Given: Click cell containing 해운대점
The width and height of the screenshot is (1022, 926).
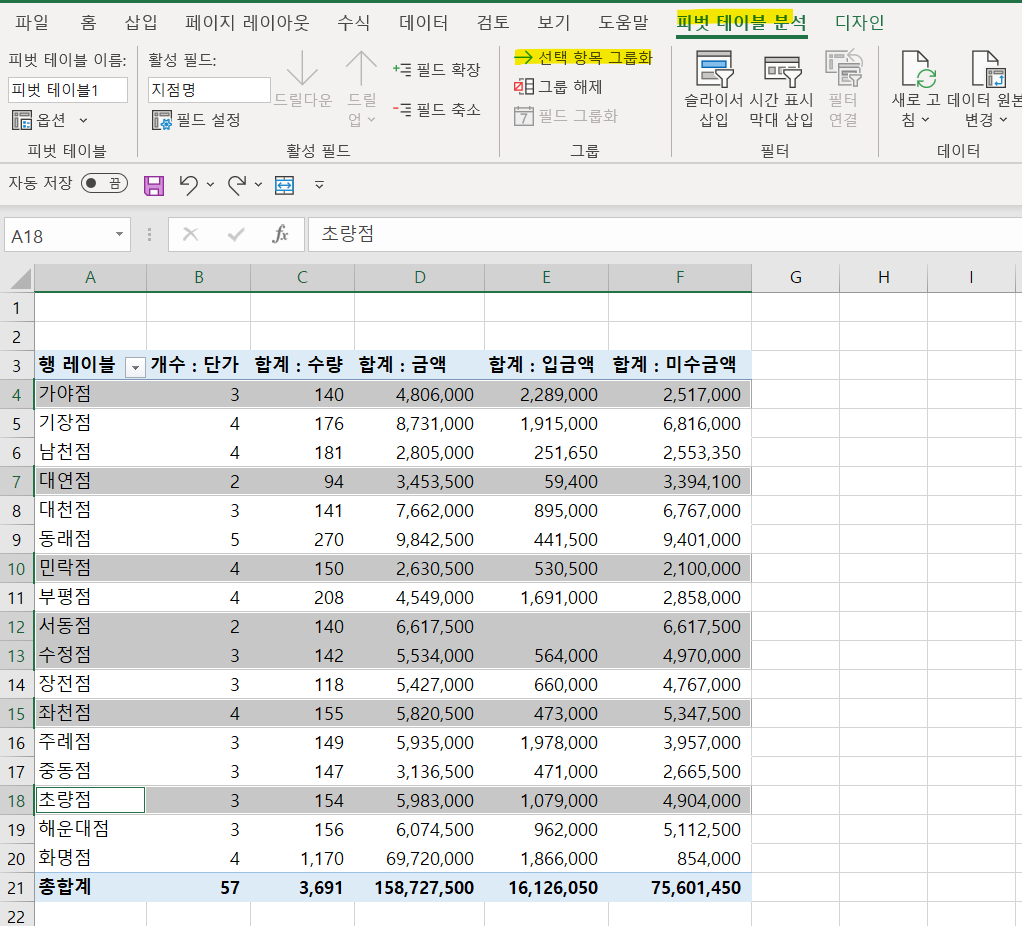Looking at the screenshot, I should point(90,830).
